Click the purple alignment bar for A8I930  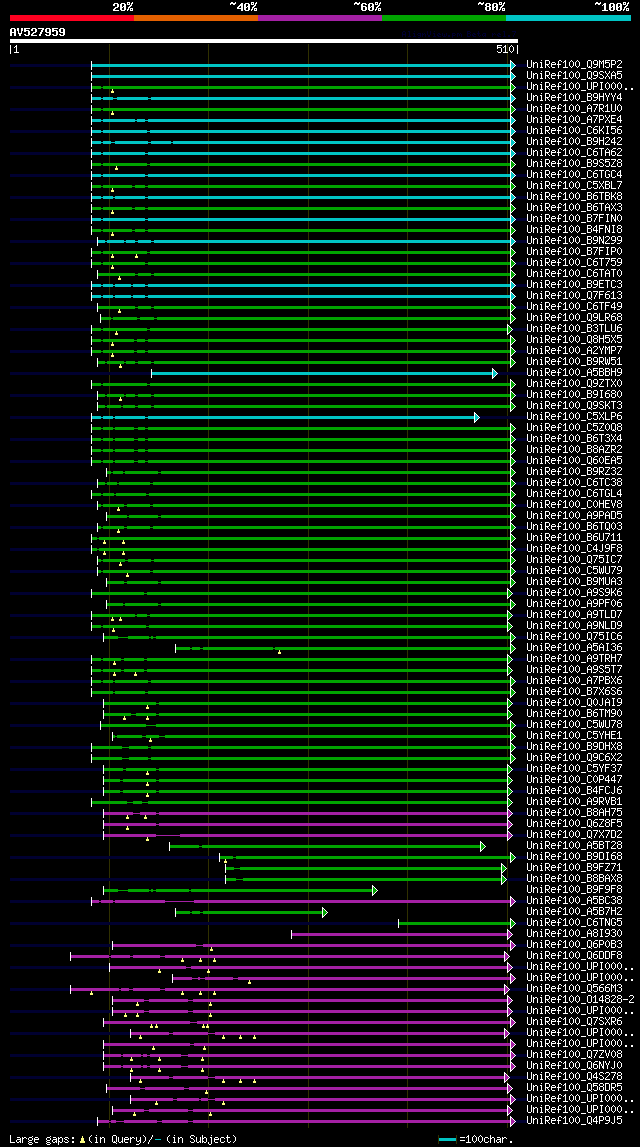point(401,934)
